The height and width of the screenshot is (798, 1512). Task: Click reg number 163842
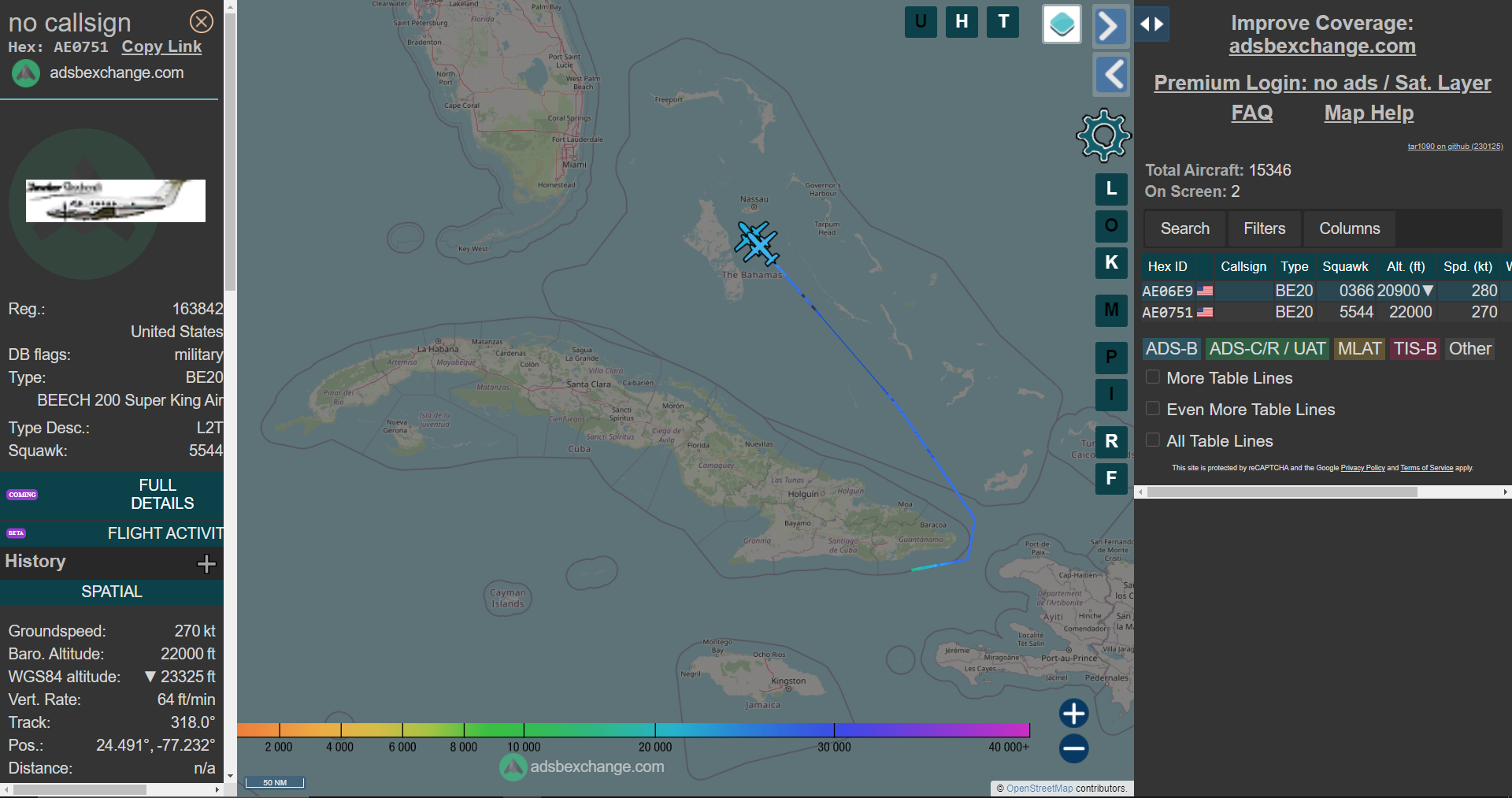[198, 309]
